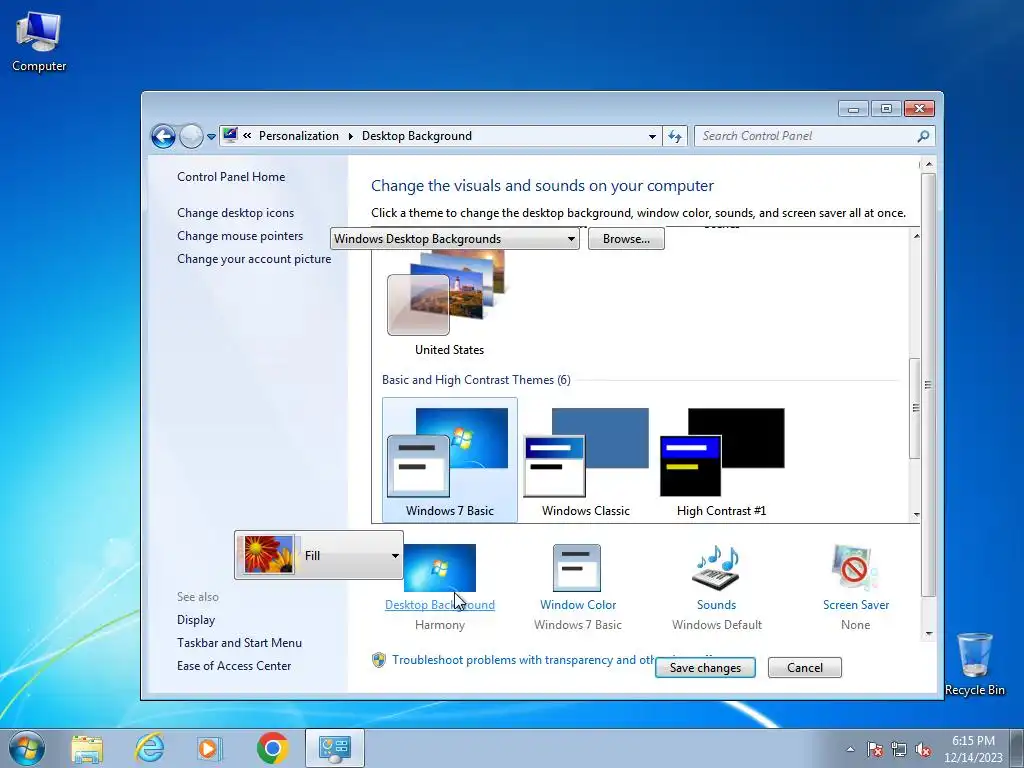
Task: Click the theme list scroll down arrow
Action: [916, 515]
